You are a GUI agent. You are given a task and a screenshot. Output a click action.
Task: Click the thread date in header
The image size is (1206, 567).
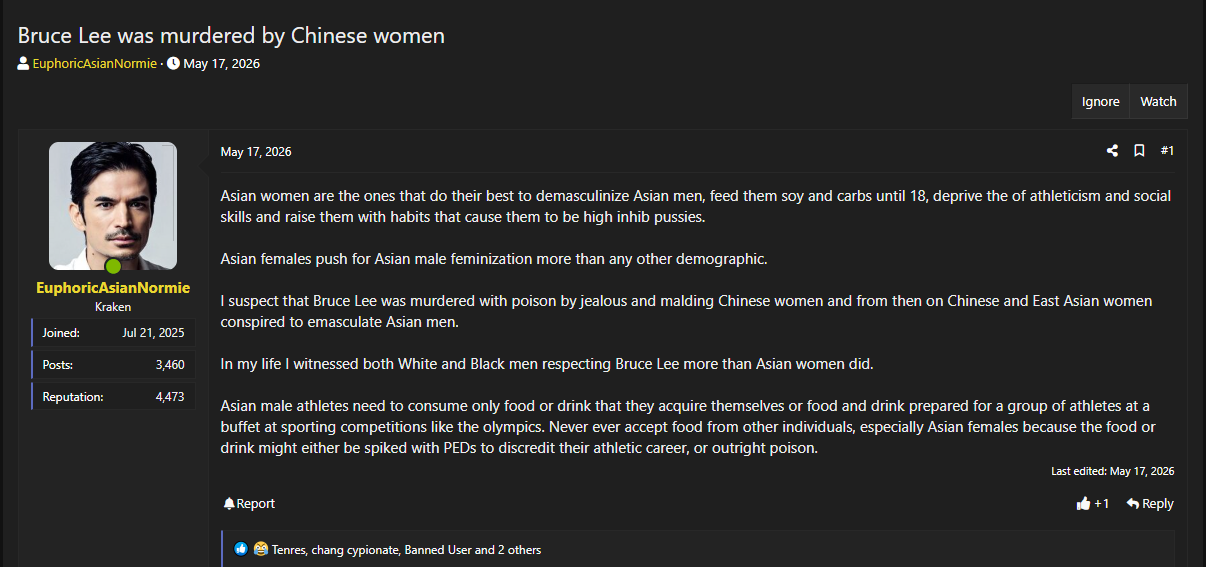(x=221, y=63)
